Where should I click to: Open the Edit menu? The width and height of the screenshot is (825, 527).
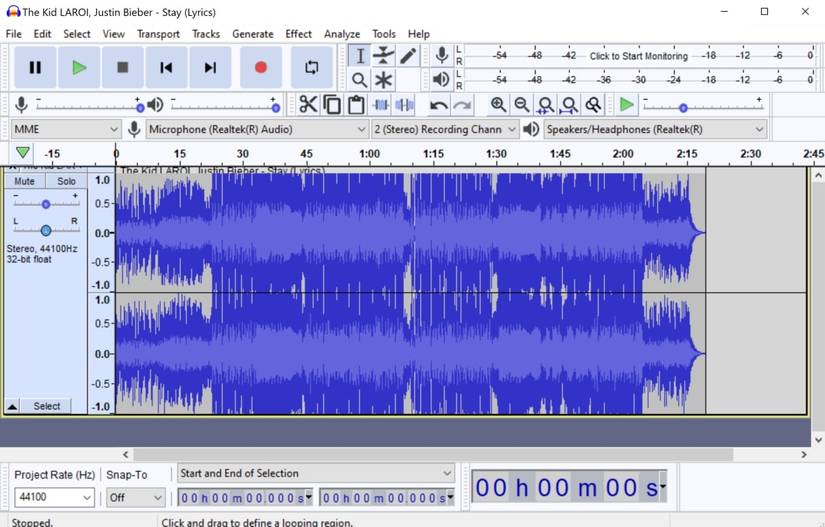[x=42, y=34]
